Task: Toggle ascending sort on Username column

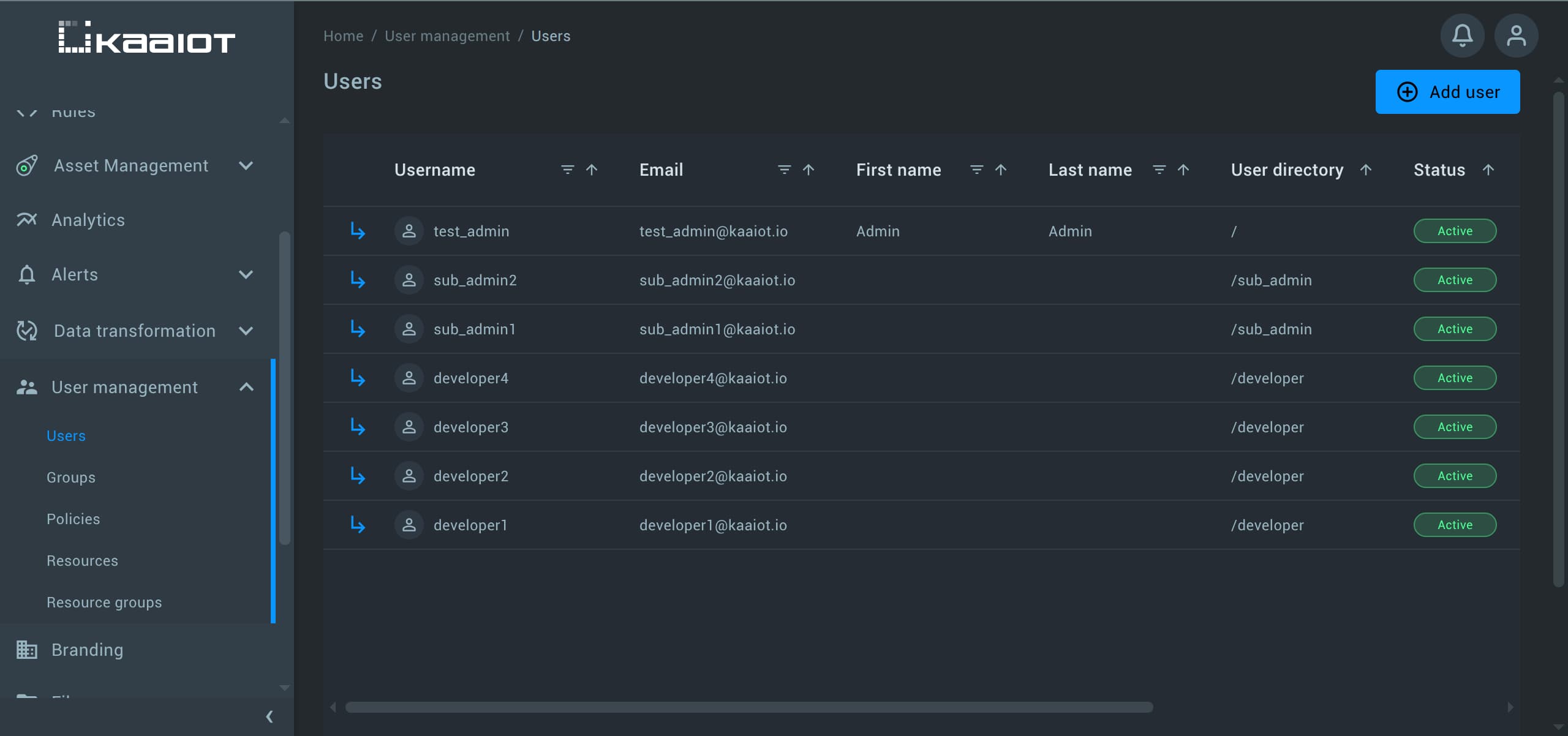Action: [591, 170]
